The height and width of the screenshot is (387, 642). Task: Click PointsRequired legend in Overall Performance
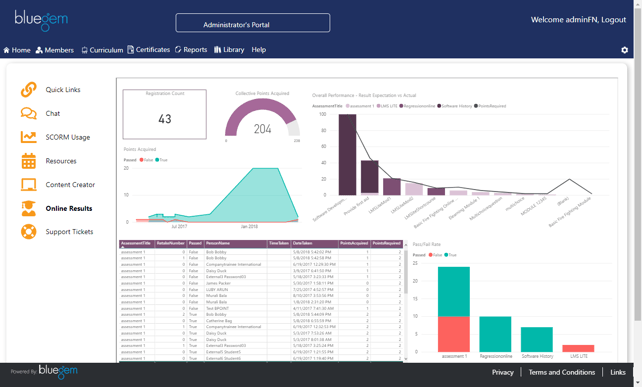click(490, 106)
